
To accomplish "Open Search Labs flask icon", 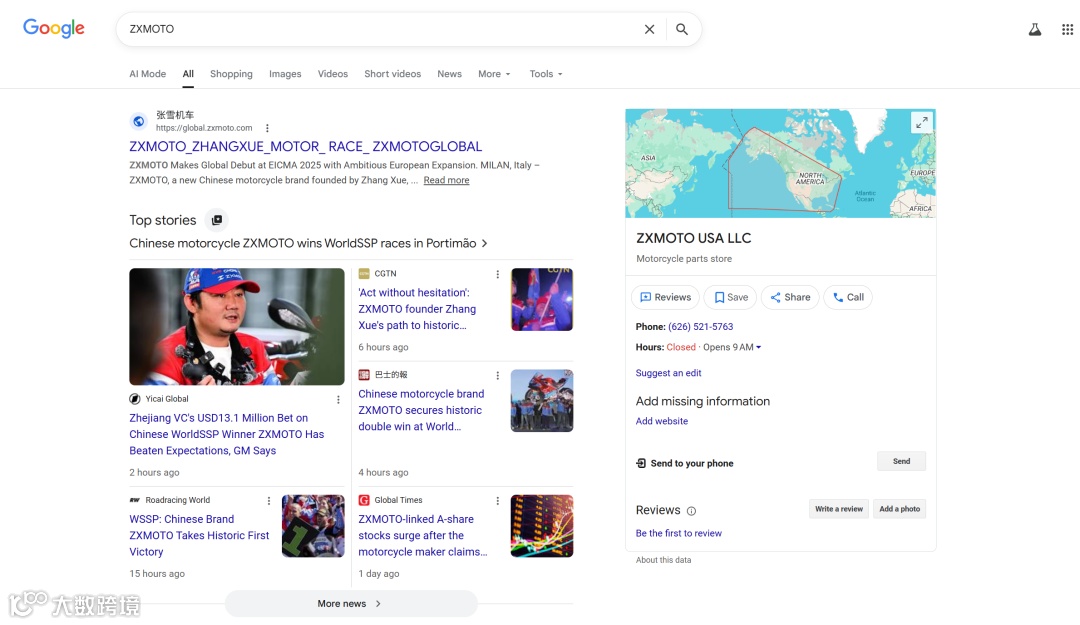I will click(1035, 29).
